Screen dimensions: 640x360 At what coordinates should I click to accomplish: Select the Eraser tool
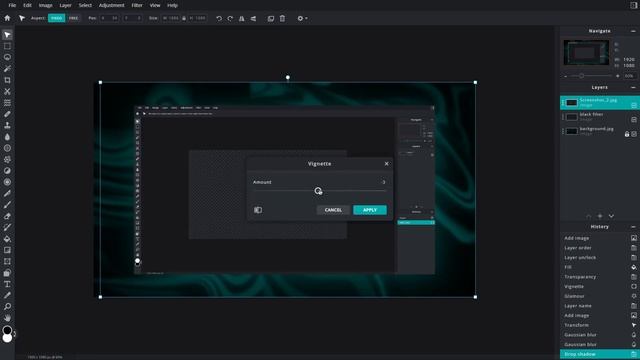point(7,216)
